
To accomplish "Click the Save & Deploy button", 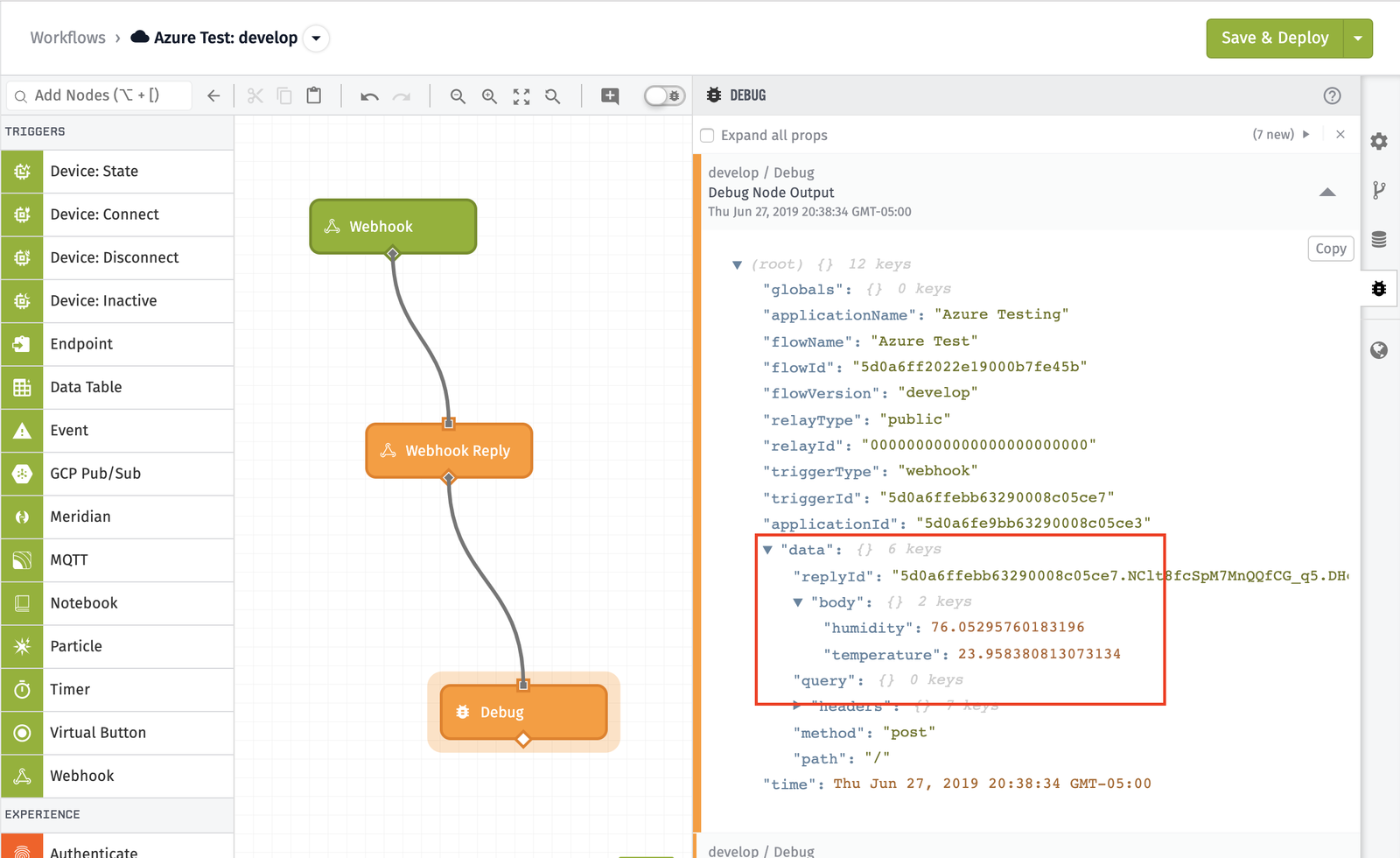I will click(x=1275, y=38).
